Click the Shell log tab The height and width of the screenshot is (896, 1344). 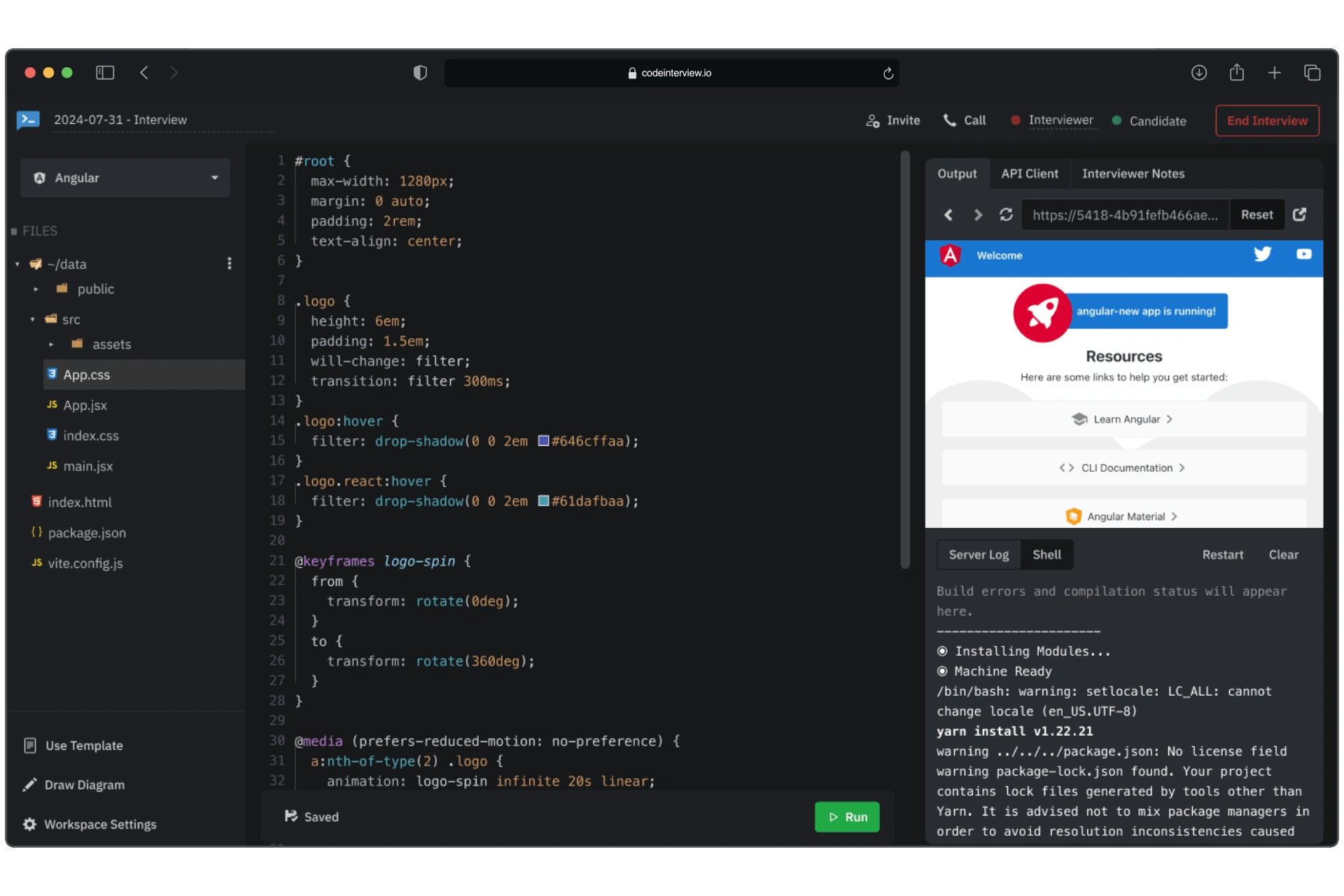(1046, 554)
